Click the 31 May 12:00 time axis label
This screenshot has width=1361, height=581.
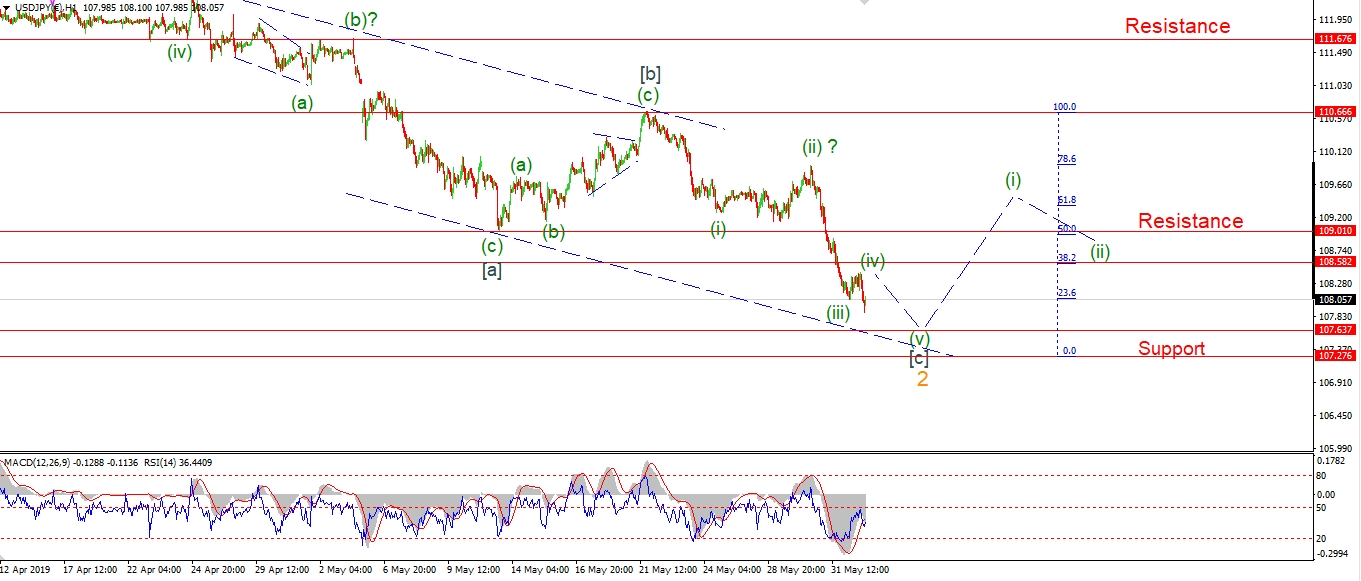[x=858, y=570]
